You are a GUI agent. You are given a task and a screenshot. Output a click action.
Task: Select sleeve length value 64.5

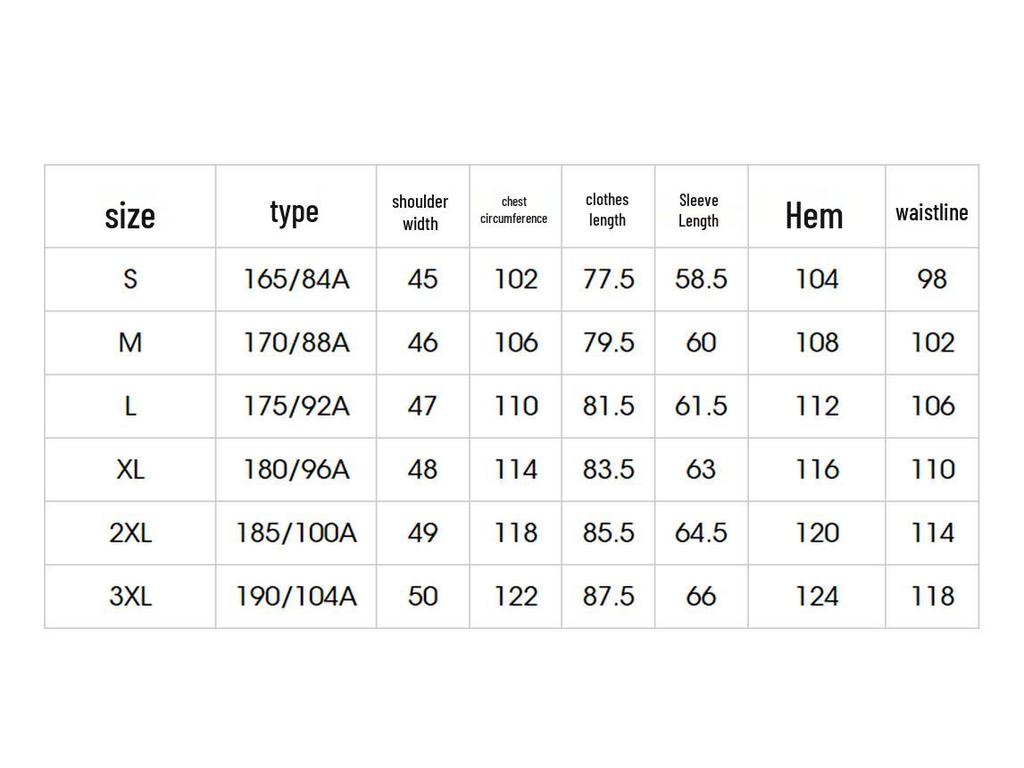701,533
